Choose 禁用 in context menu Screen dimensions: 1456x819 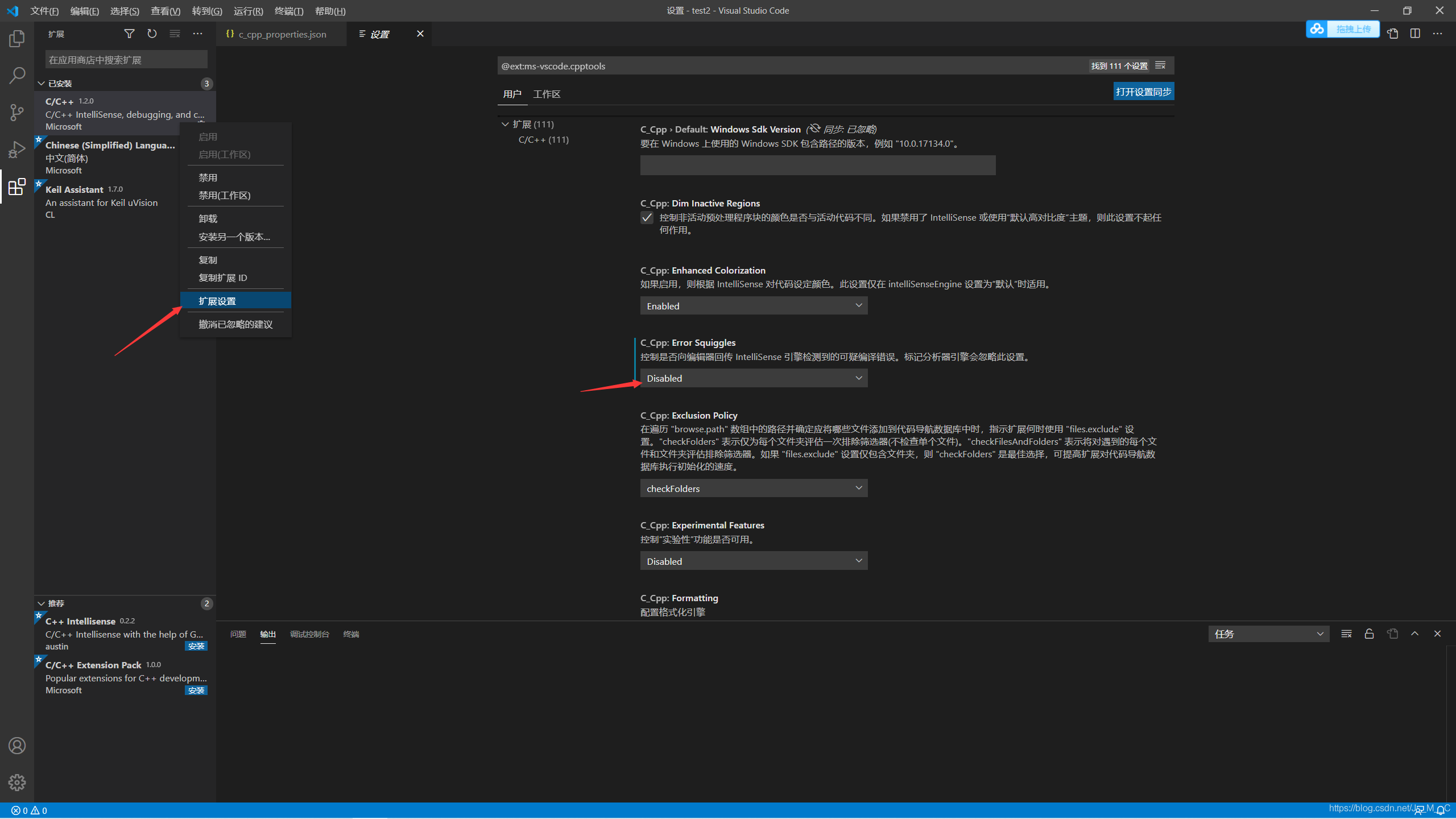[235, 177]
